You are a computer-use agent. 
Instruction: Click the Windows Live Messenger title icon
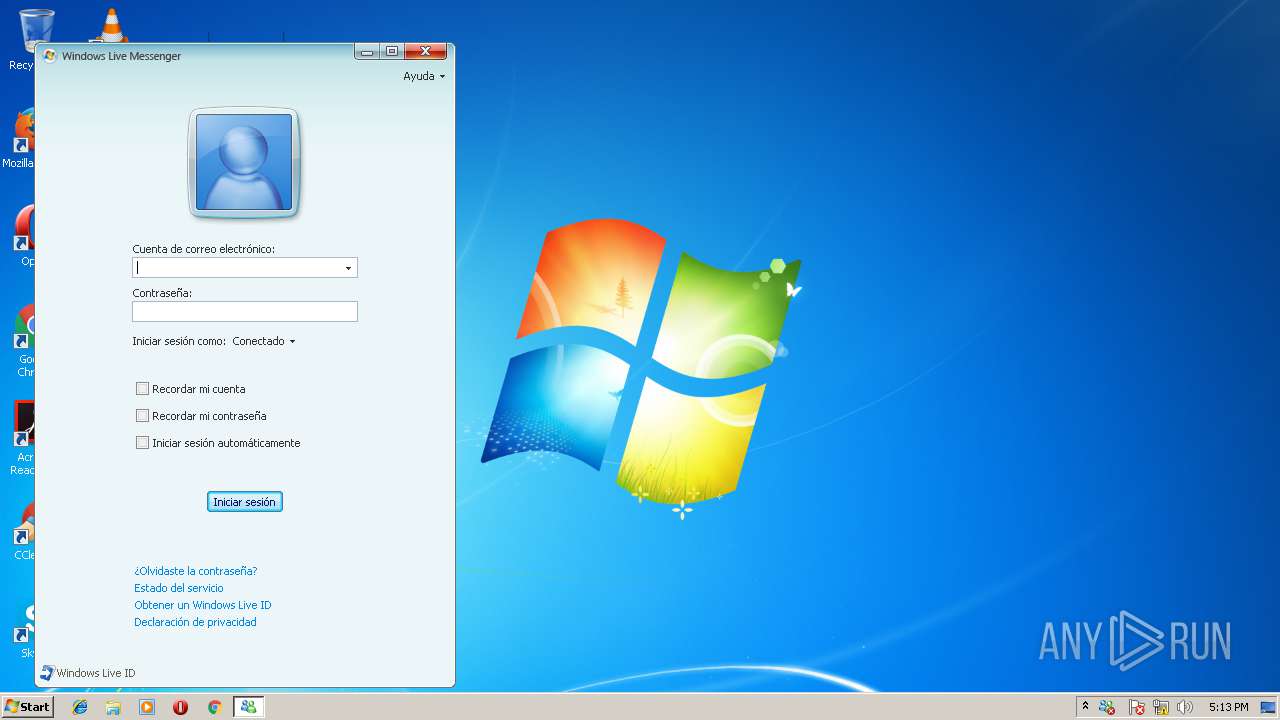(50, 56)
